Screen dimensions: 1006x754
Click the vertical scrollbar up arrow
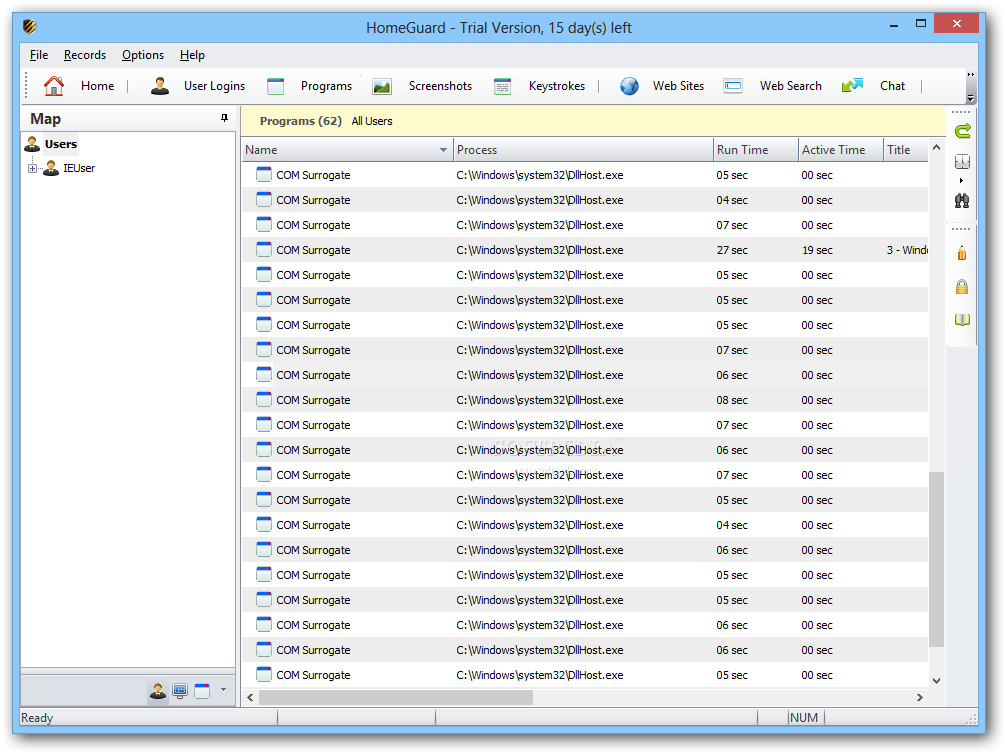pyautogui.click(x=936, y=148)
